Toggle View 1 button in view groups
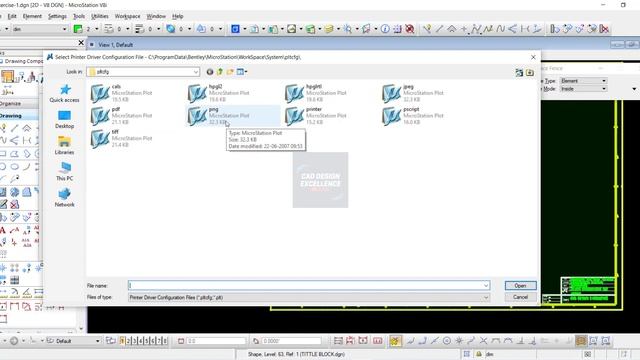This screenshot has height=360, width=640. (122, 341)
